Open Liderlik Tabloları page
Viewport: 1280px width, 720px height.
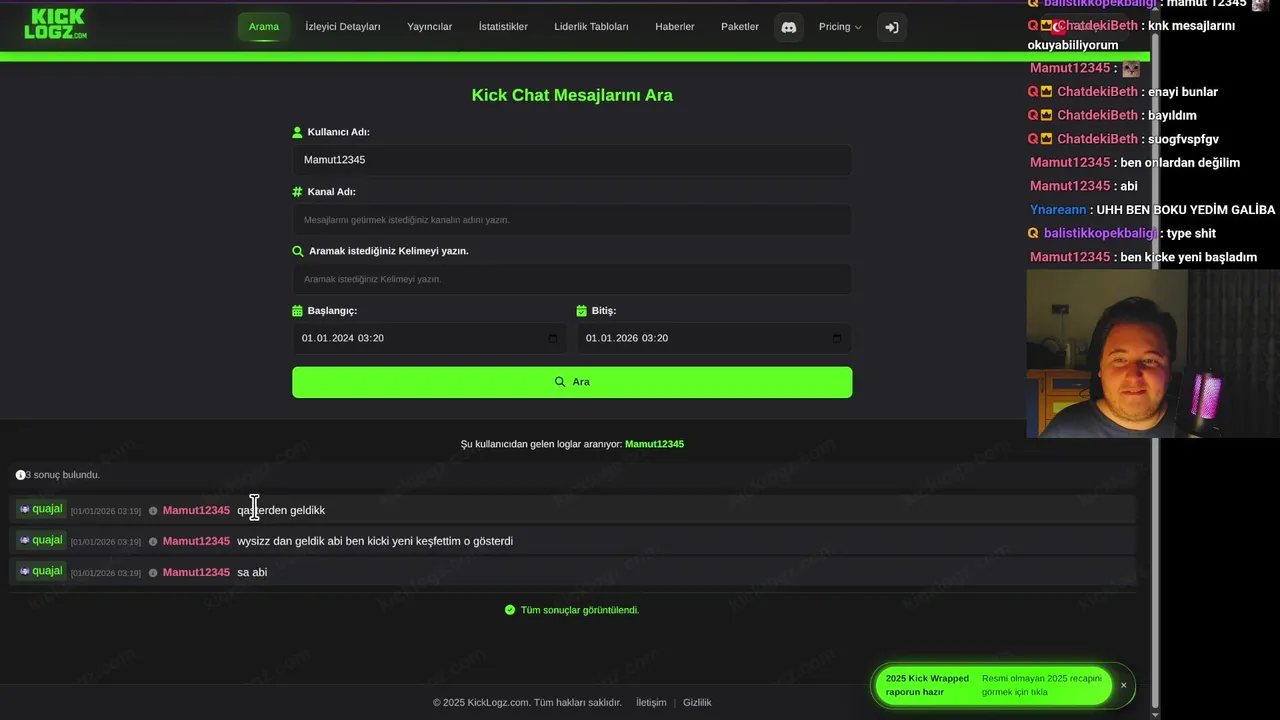[x=591, y=27]
